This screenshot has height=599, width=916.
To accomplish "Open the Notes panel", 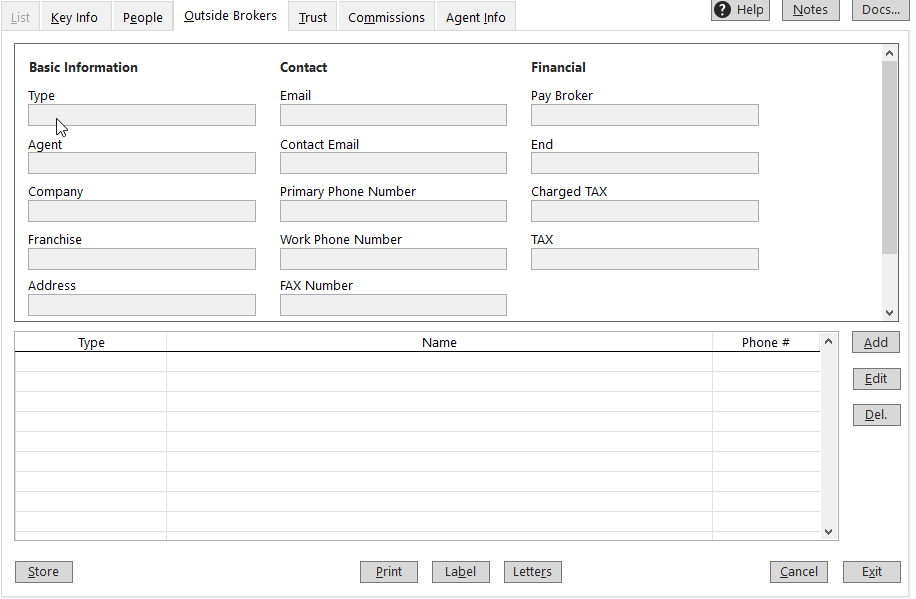I will 810,10.
